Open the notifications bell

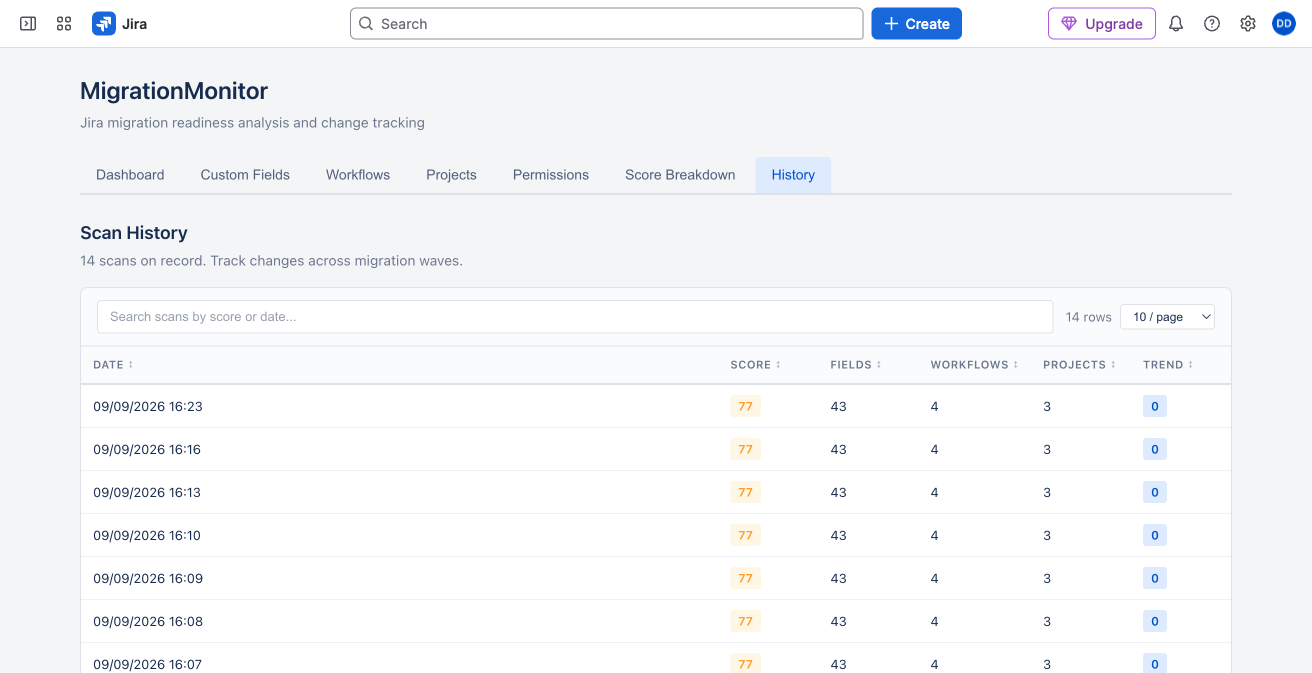point(1176,24)
